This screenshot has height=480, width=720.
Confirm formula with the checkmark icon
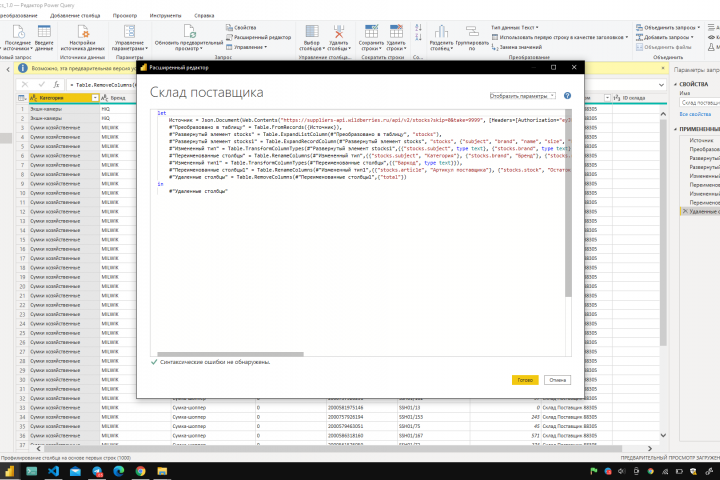point(42,85)
